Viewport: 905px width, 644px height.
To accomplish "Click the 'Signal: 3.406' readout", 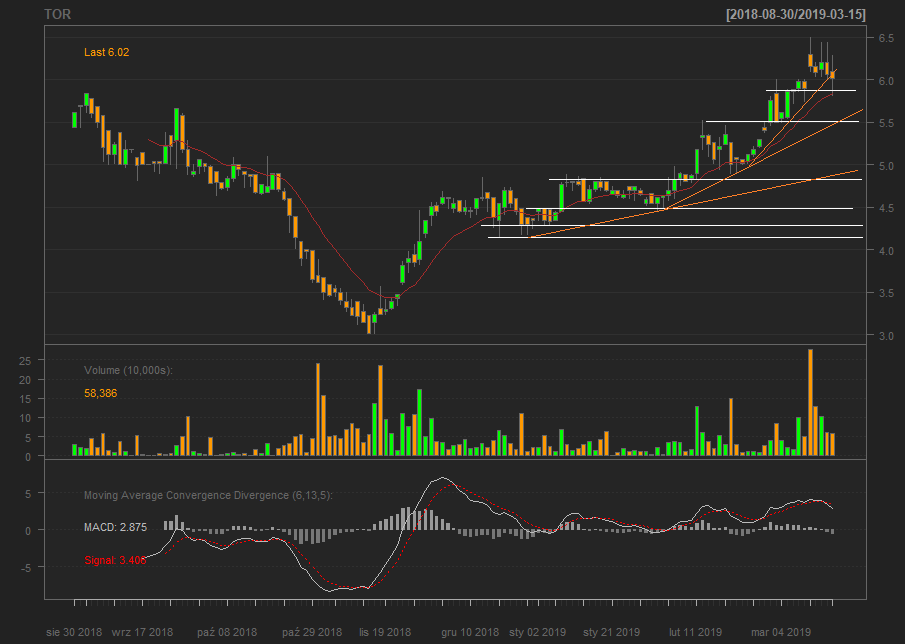I will (115, 560).
